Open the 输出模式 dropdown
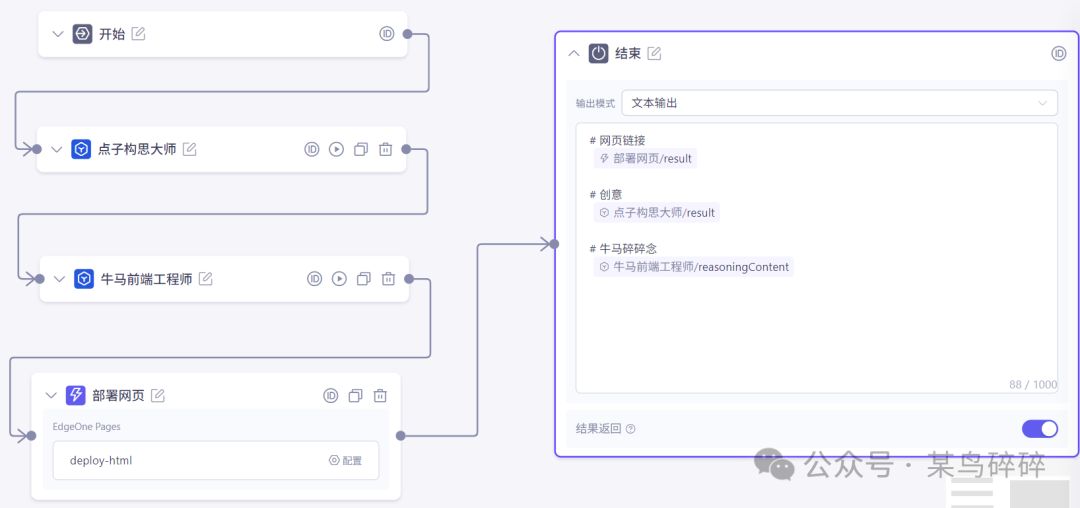The width and height of the screenshot is (1080, 508). click(x=838, y=103)
